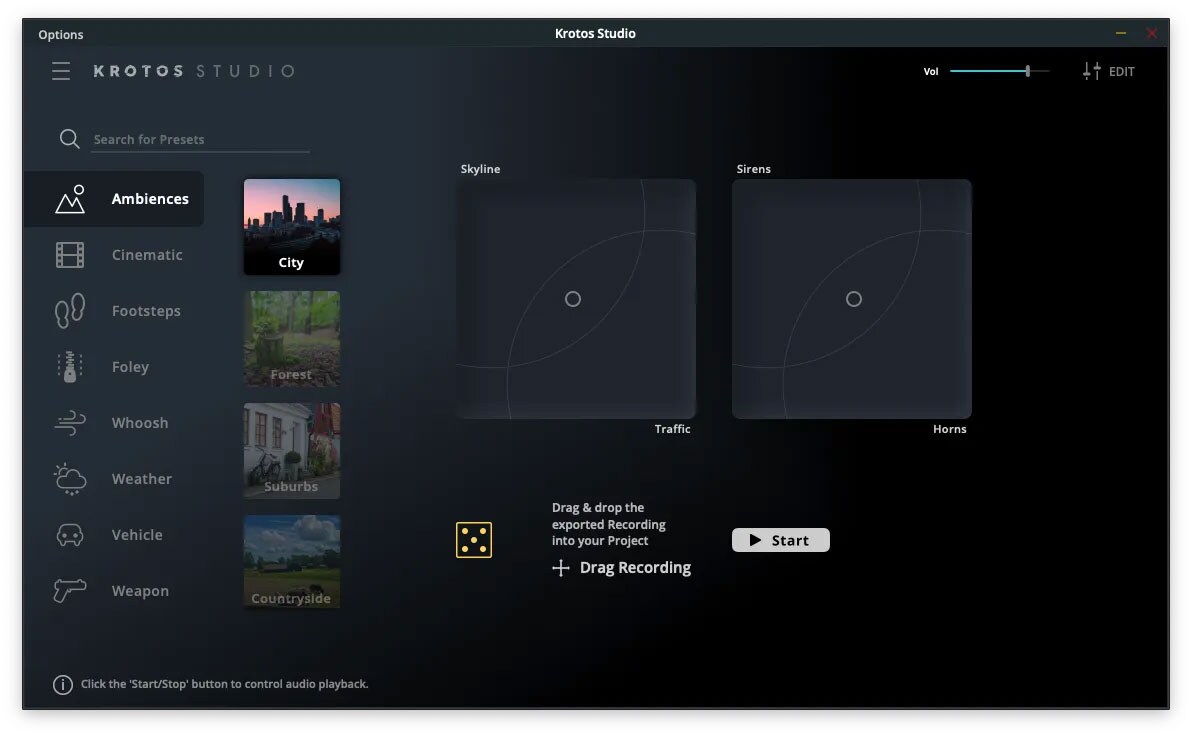Click the randomize dice icon
Viewport: 1192px width, 736px height.
[x=474, y=540]
